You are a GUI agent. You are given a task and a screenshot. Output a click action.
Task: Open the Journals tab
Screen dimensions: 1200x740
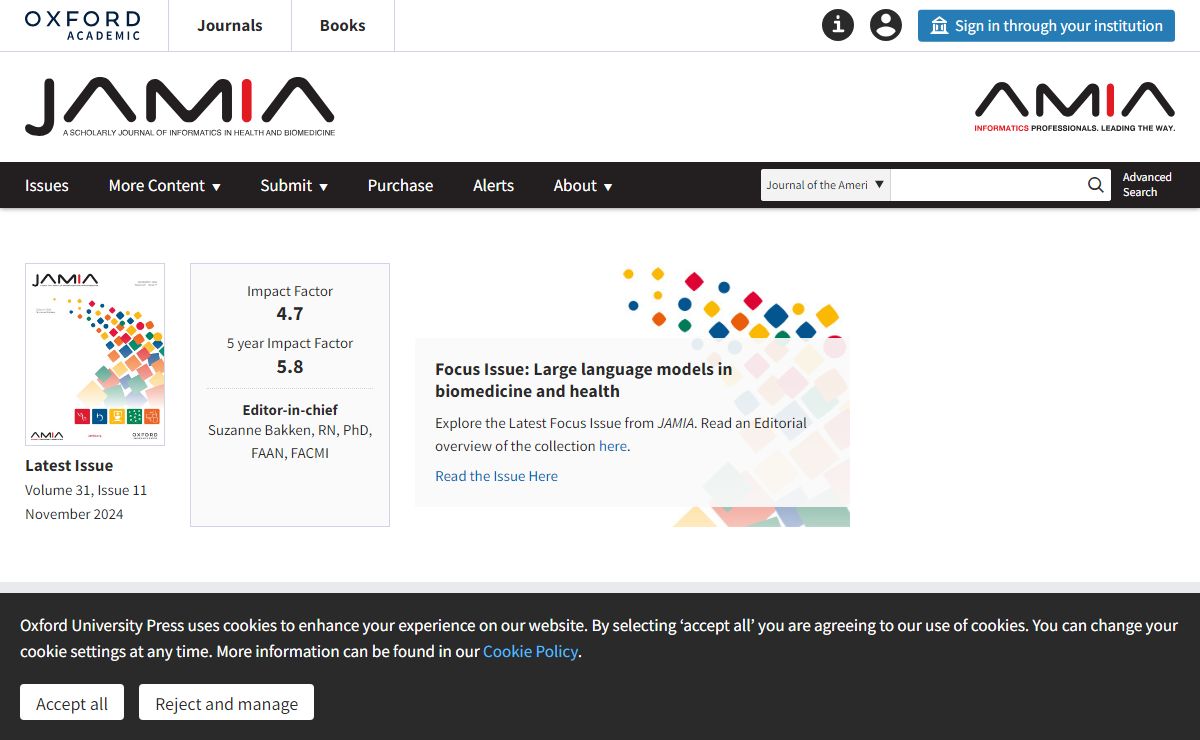point(230,26)
